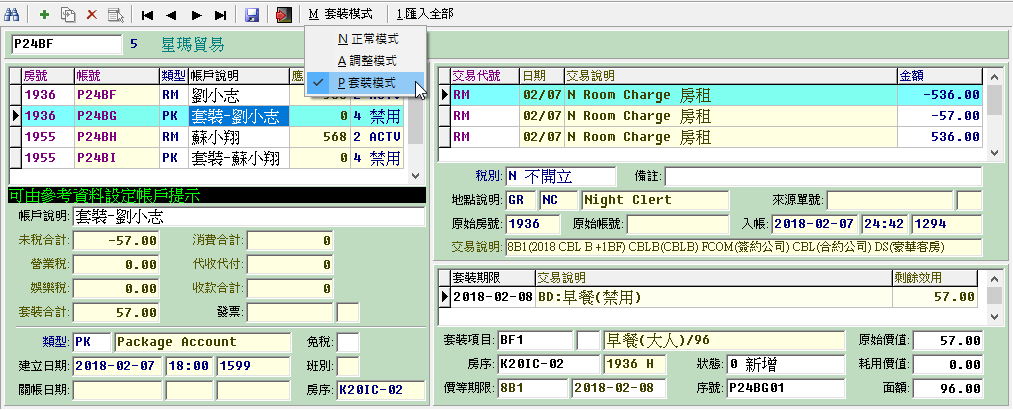Click the binoculars search icon

pos(12,15)
